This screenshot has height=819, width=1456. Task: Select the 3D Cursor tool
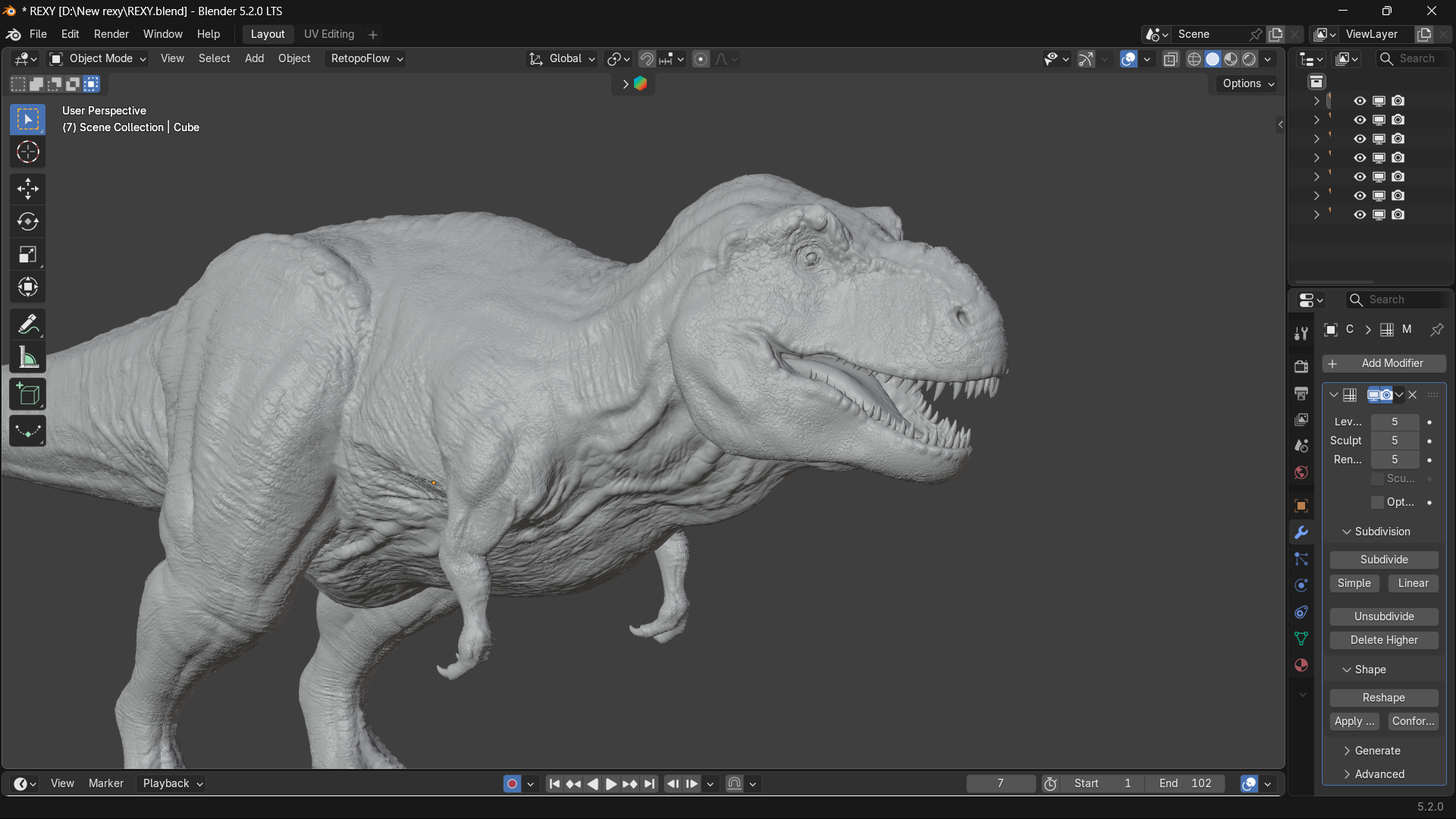(28, 152)
